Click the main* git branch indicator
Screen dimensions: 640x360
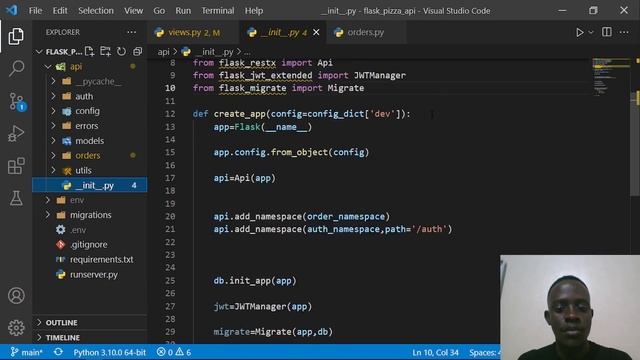pos(26,352)
